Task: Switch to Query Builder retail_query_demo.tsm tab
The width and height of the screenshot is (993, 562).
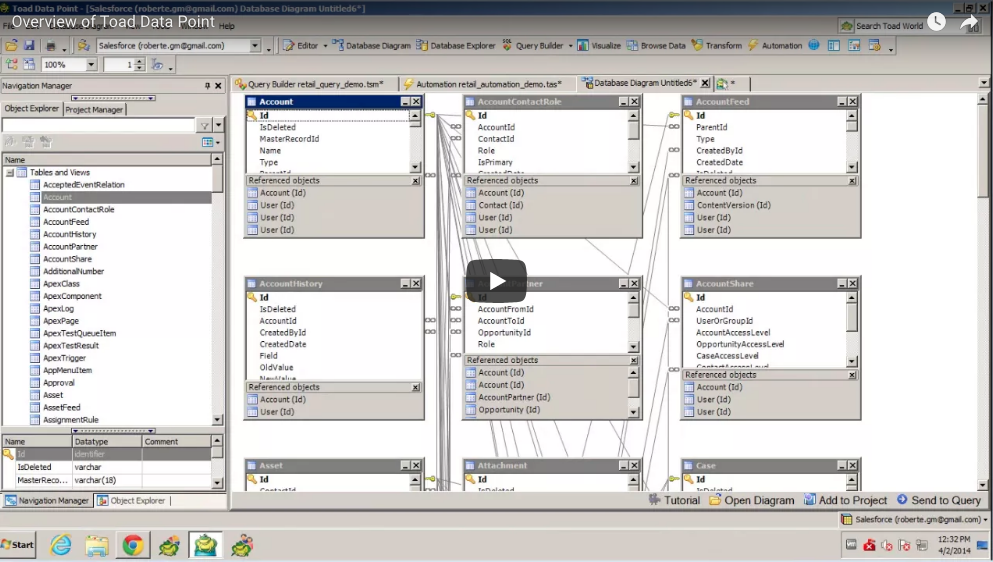Action: [x=312, y=84]
